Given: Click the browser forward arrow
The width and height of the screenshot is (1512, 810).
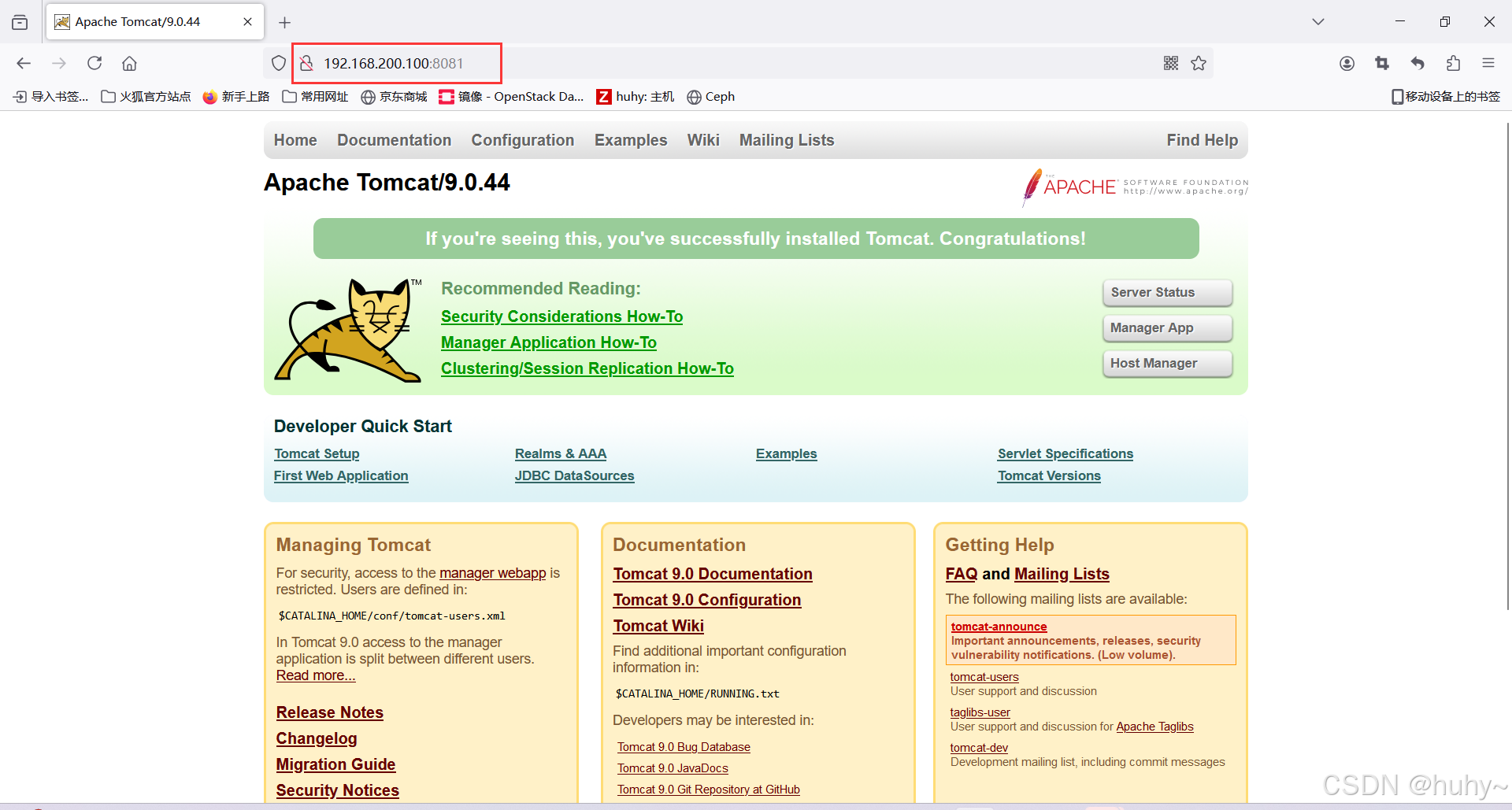Looking at the screenshot, I should coord(59,63).
